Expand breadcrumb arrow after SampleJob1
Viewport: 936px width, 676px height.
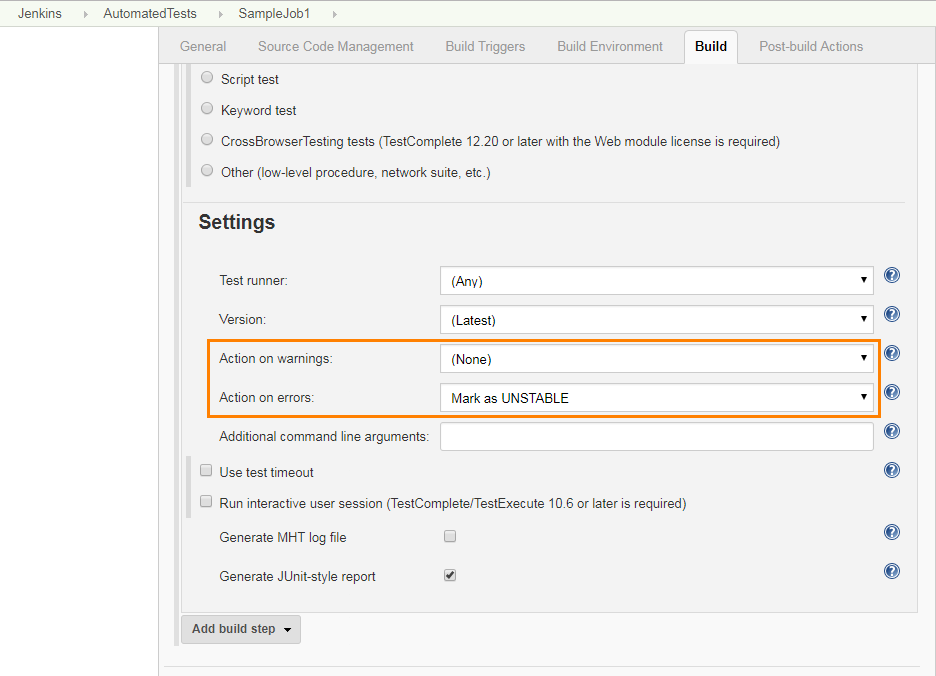coord(334,14)
